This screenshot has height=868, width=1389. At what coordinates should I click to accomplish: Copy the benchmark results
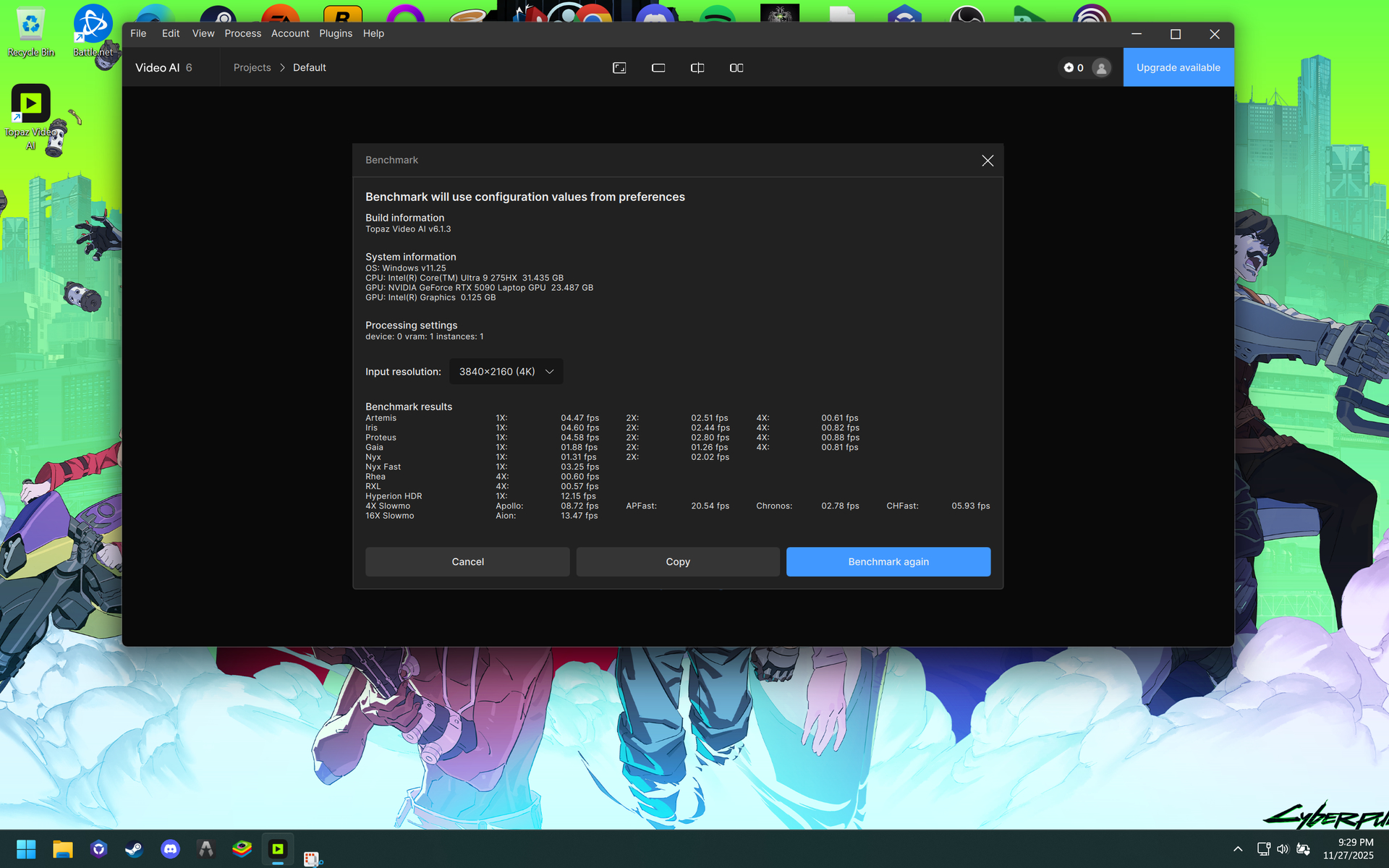click(x=677, y=561)
